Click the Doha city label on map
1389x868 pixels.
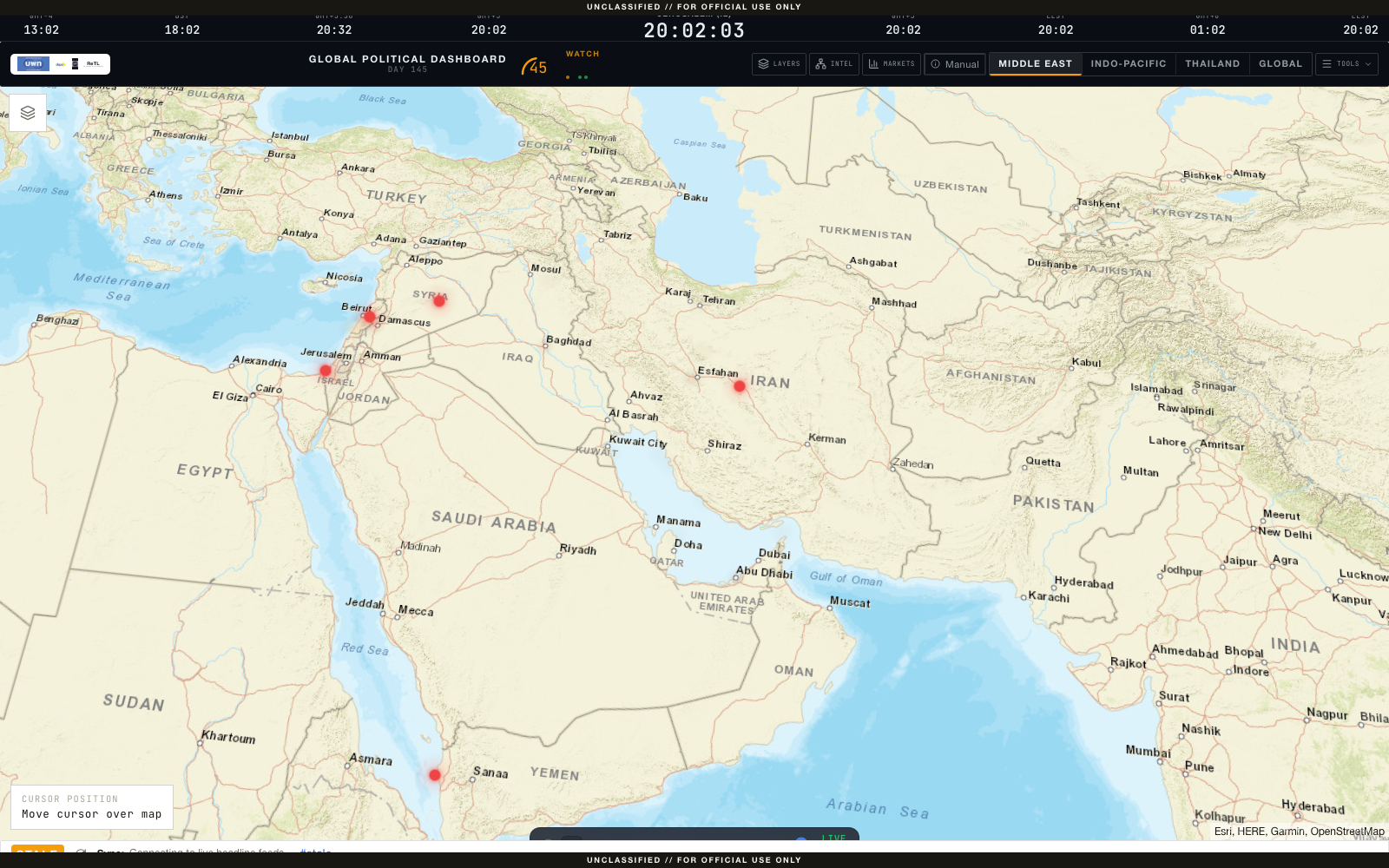coord(688,544)
